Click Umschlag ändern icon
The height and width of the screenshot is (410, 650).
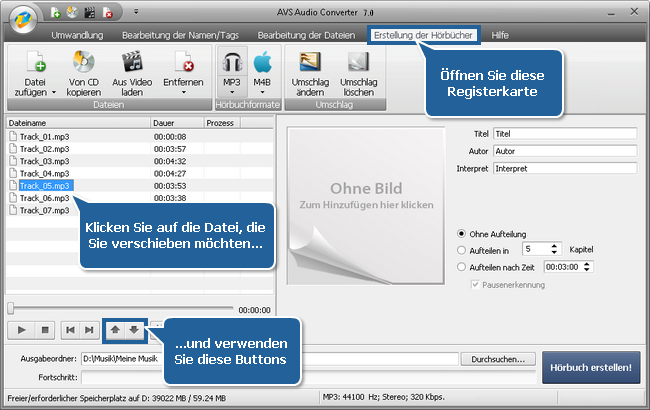pos(310,62)
